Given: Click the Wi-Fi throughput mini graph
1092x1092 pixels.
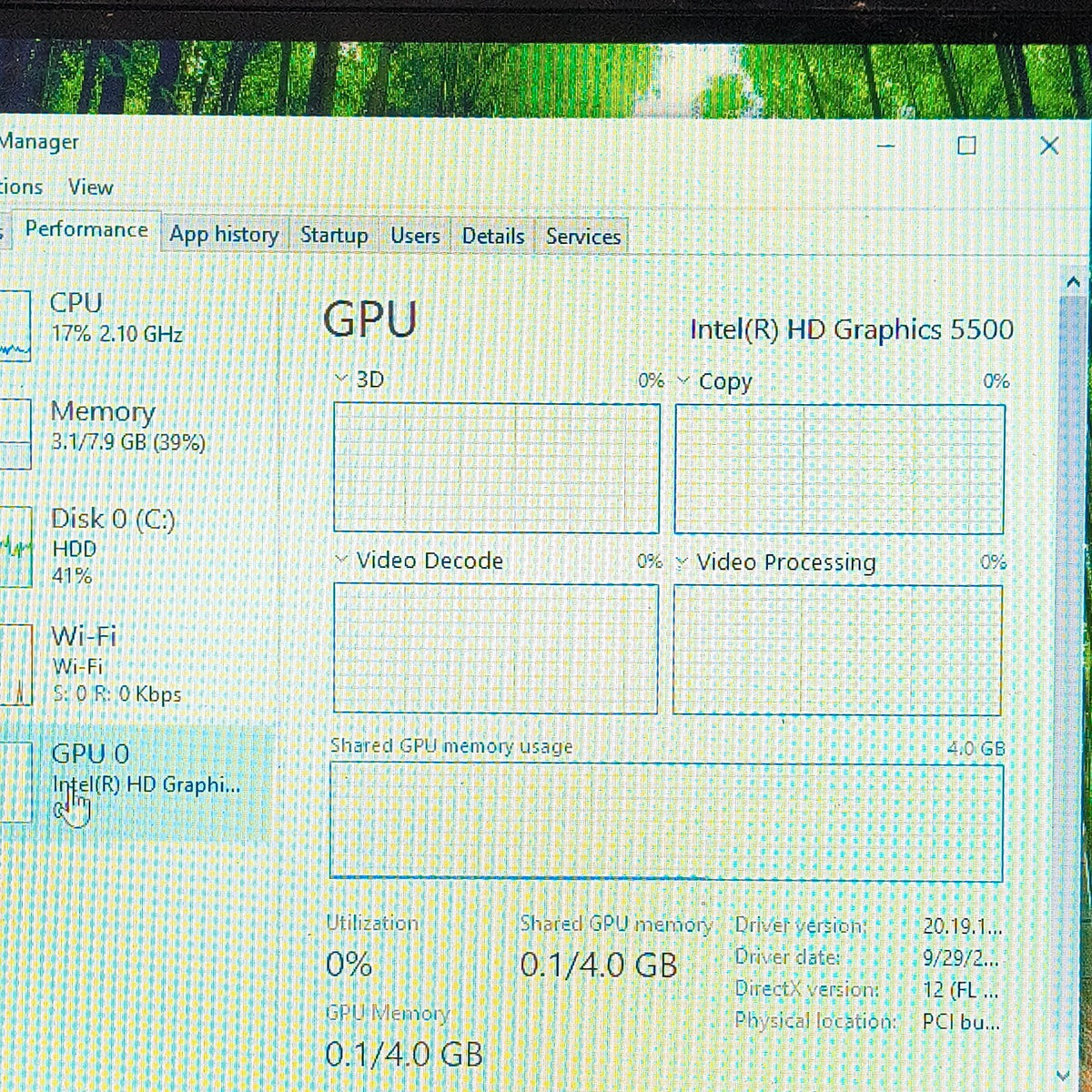Looking at the screenshot, I should point(15,664).
